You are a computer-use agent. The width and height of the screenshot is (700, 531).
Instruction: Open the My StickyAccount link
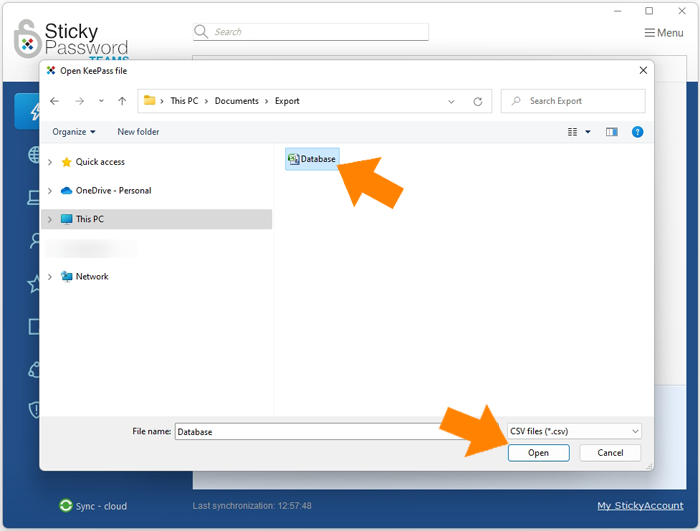(x=640, y=506)
